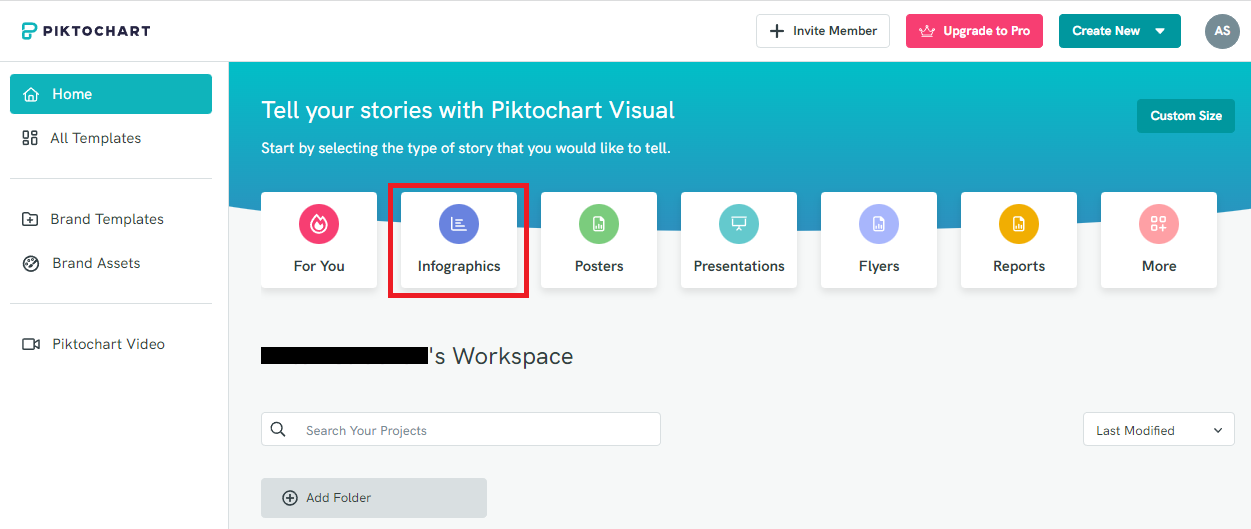
Task: Click the Last Modified chevron arrow
Action: [1218, 430]
